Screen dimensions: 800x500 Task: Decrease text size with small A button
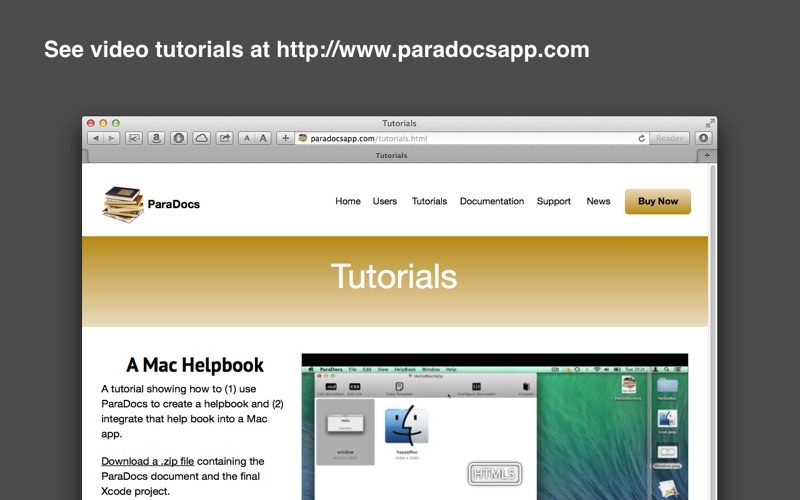point(247,138)
